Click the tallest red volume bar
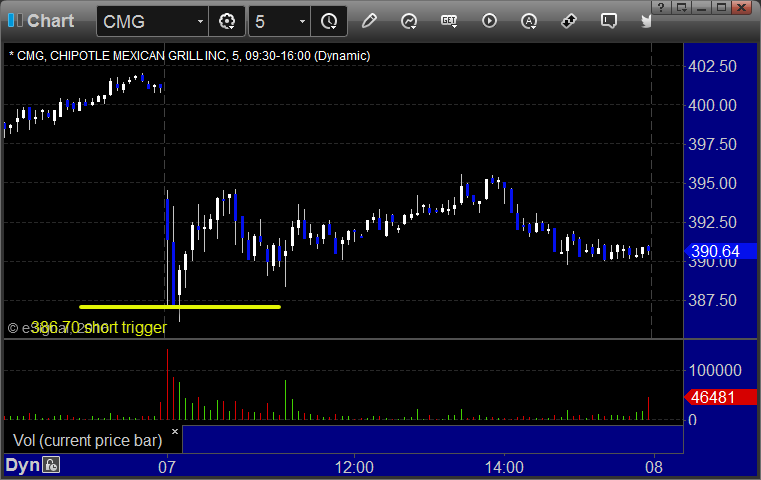Screen dimensions: 761x480 click(167, 384)
